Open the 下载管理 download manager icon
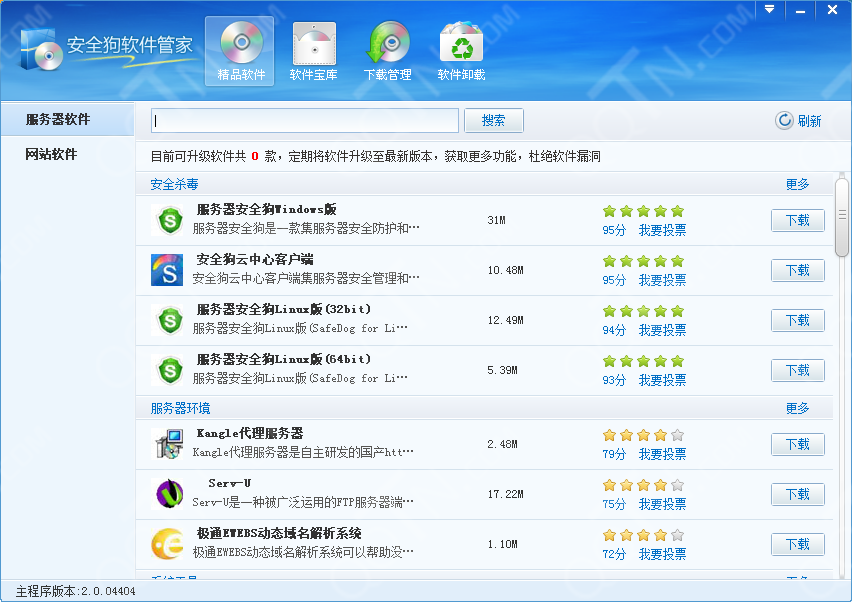The image size is (852, 602). [x=387, y=43]
